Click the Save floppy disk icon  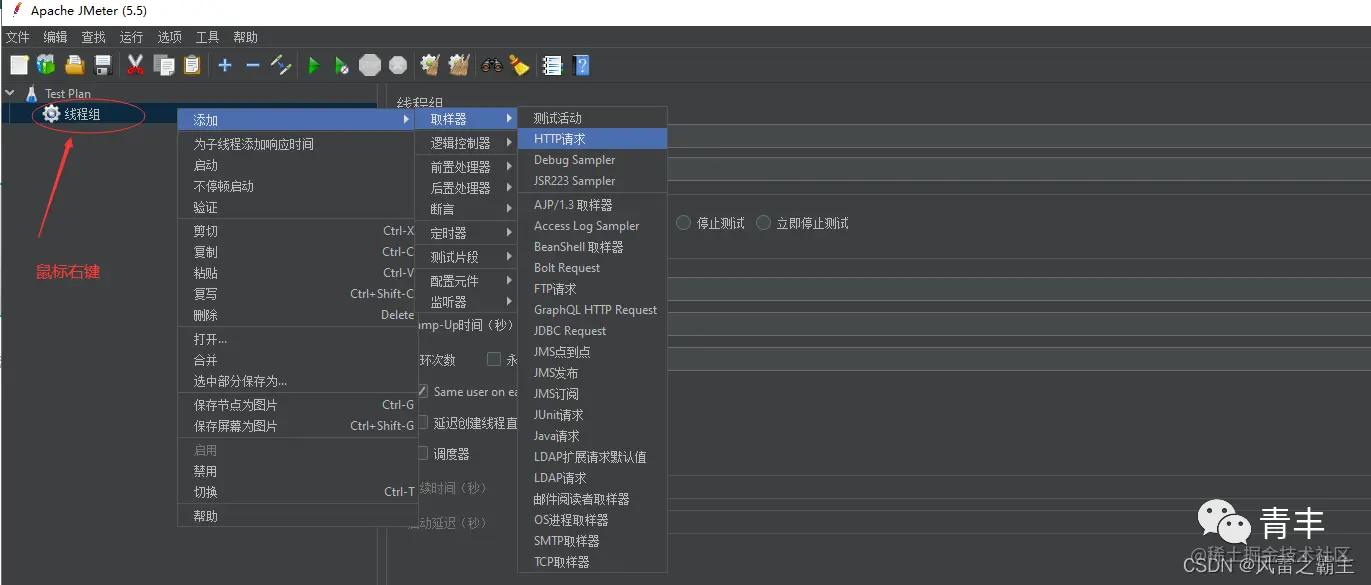[x=102, y=65]
